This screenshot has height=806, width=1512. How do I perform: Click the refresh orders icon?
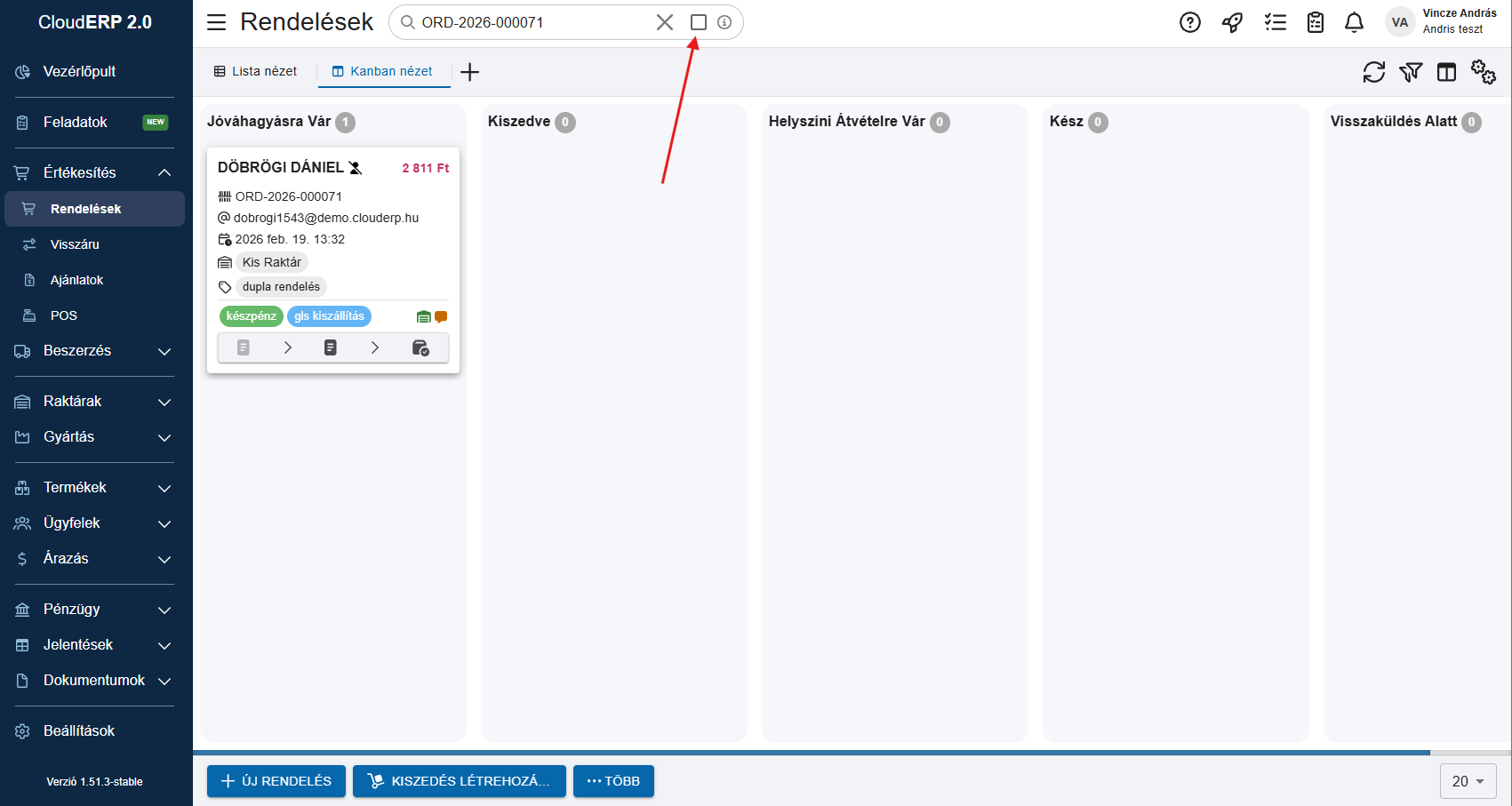point(1373,72)
